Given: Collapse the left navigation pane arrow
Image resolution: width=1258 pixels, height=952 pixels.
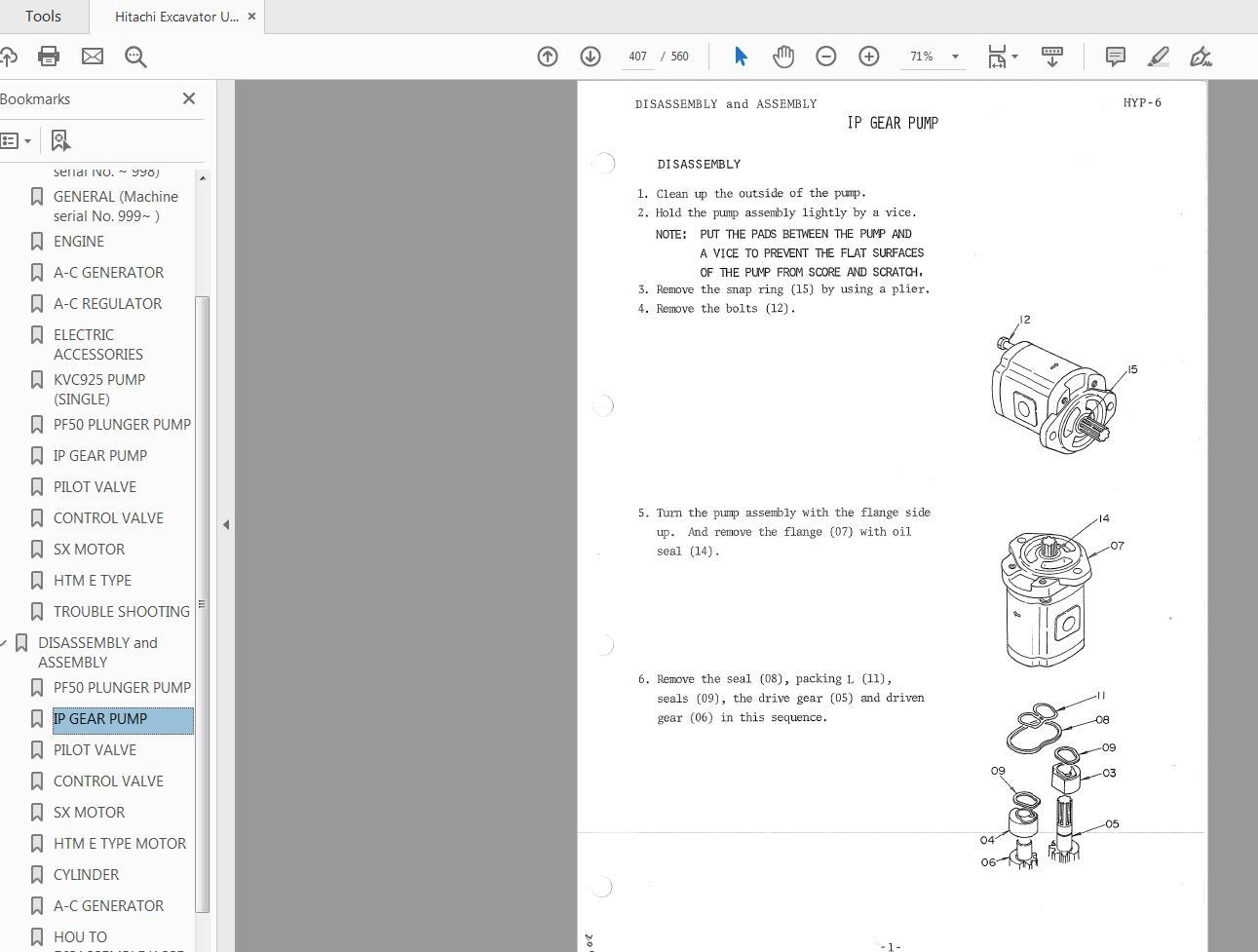Looking at the screenshot, I should pos(226,523).
